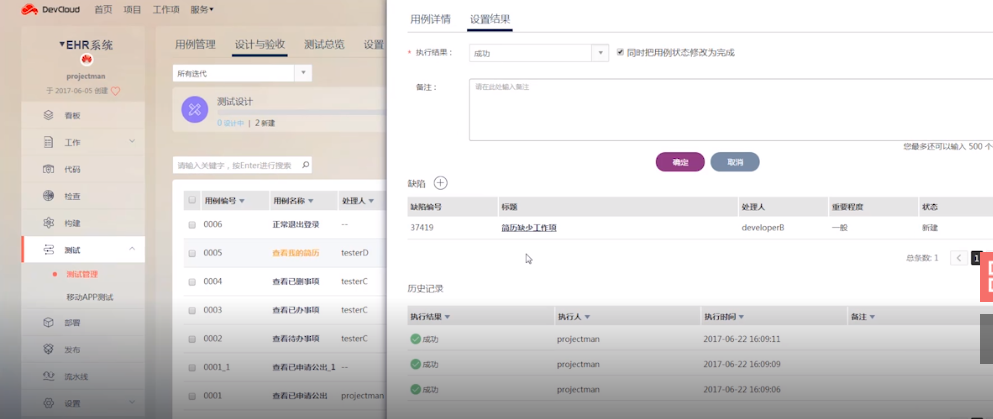993x419 pixels.
Task: Click the 确定 confirm button
Action: coord(680,162)
